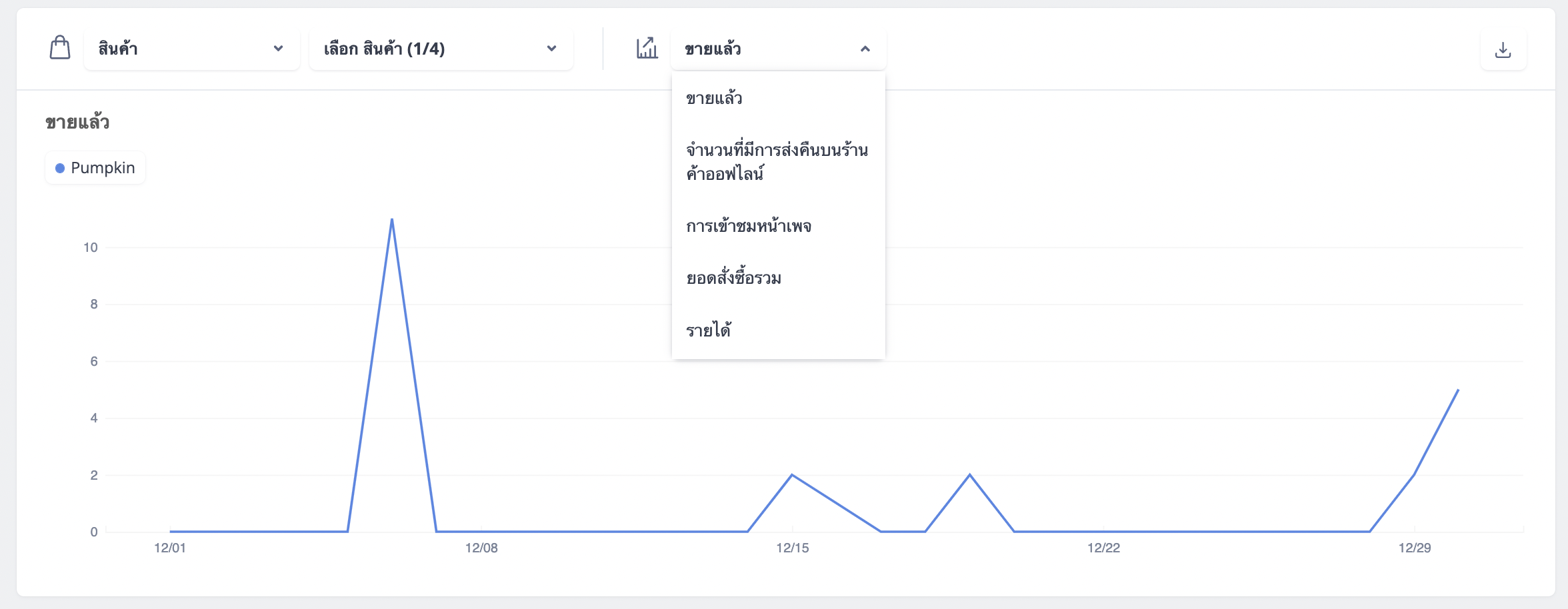Click the up chevron in ขายแล้ว selector
This screenshot has height=609, width=1568.
tap(865, 49)
